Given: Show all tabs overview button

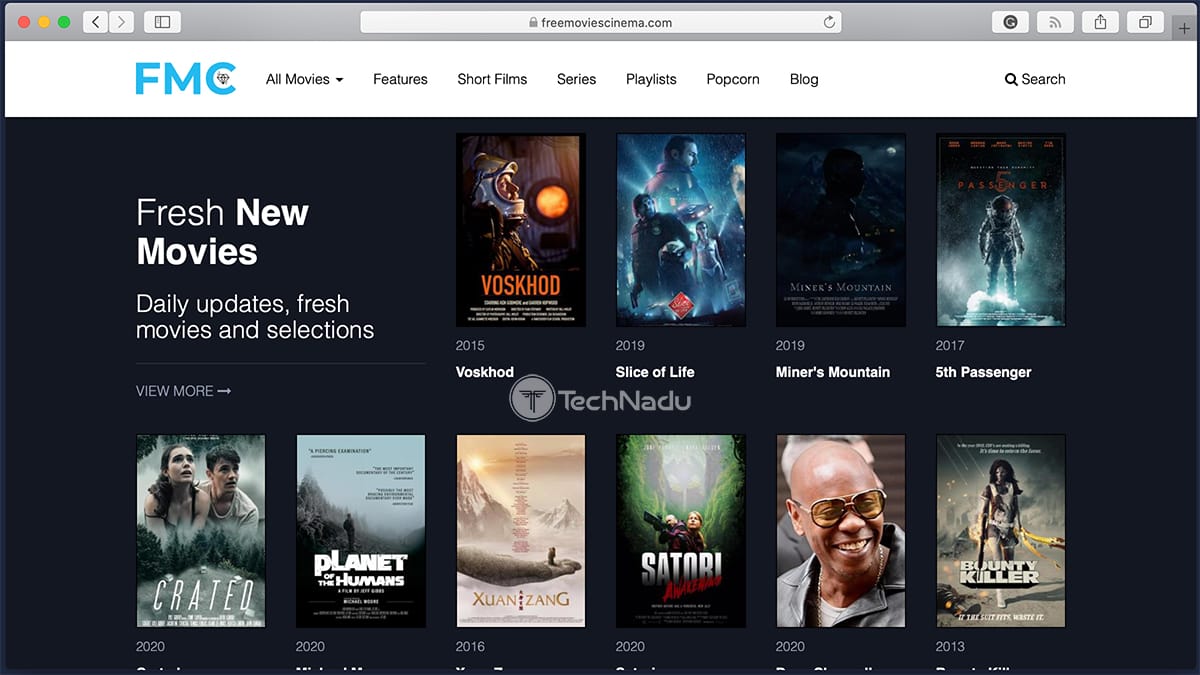Looking at the screenshot, I should coord(1145,22).
